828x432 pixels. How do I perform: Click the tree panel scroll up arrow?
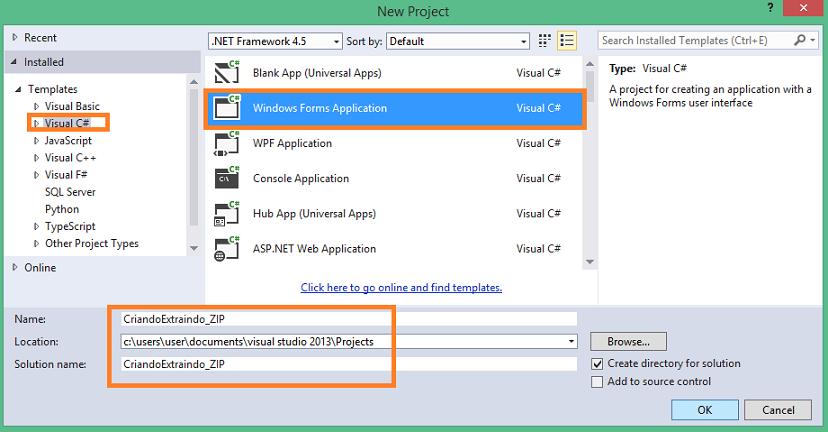coord(194,82)
